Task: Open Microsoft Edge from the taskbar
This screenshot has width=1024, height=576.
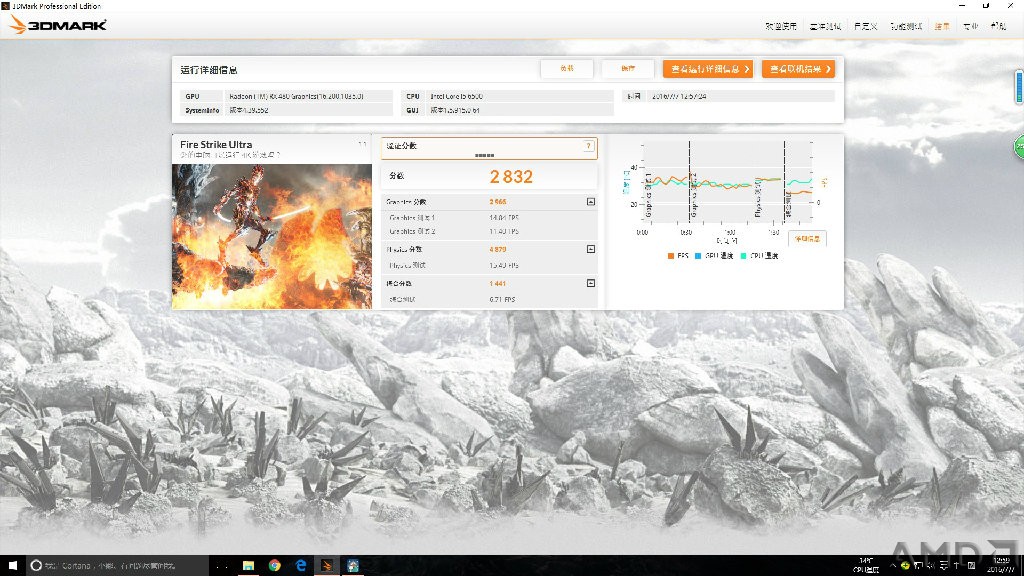Action: [x=301, y=566]
